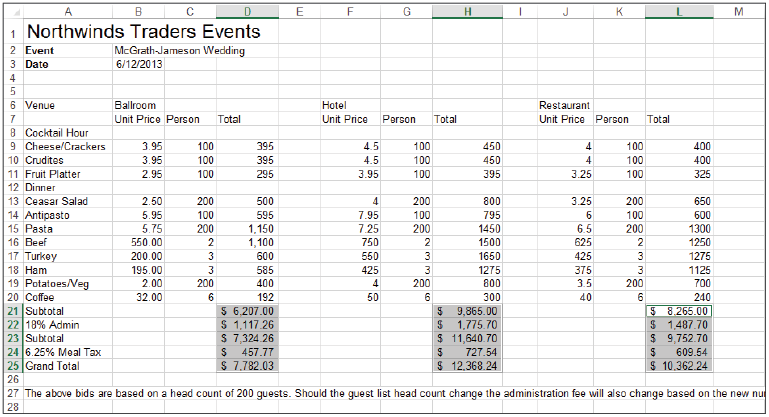Select the Cocktail Hour label cell
Screen dimensions: 769x417
60,132
